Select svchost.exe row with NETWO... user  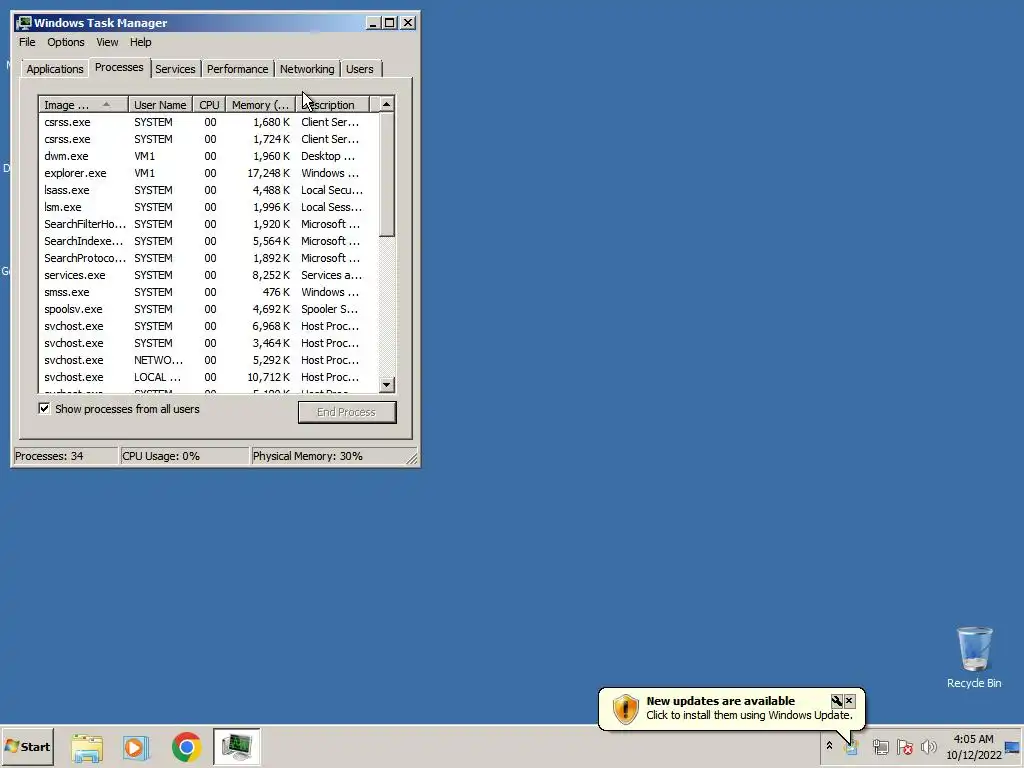pos(208,360)
